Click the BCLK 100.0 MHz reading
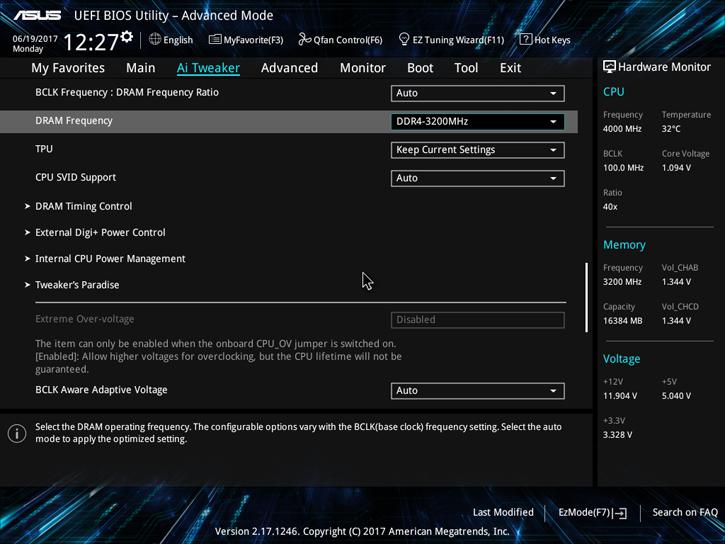725x544 pixels. 623,168
